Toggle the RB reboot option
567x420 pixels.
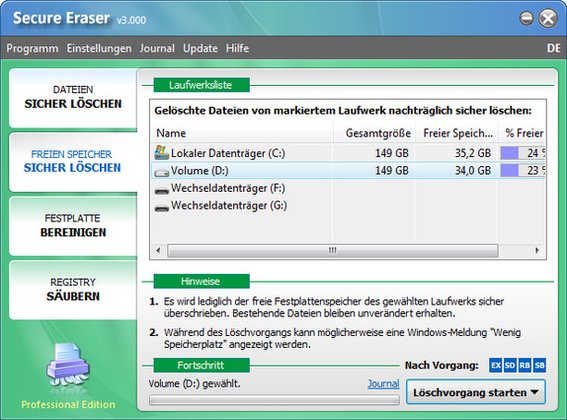point(525,365)
